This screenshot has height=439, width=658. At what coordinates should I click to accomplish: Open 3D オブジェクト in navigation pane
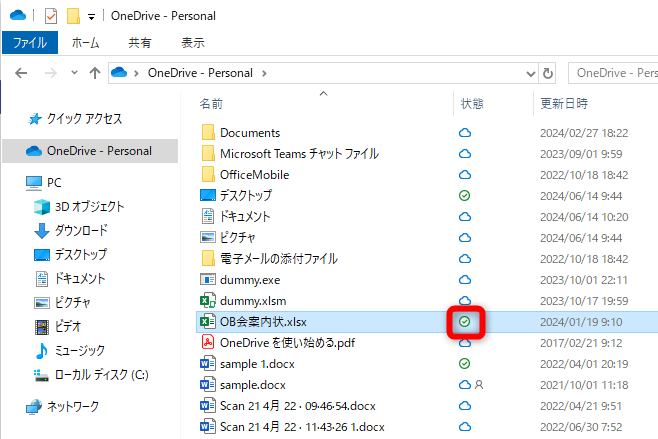(x=89, y=206)
